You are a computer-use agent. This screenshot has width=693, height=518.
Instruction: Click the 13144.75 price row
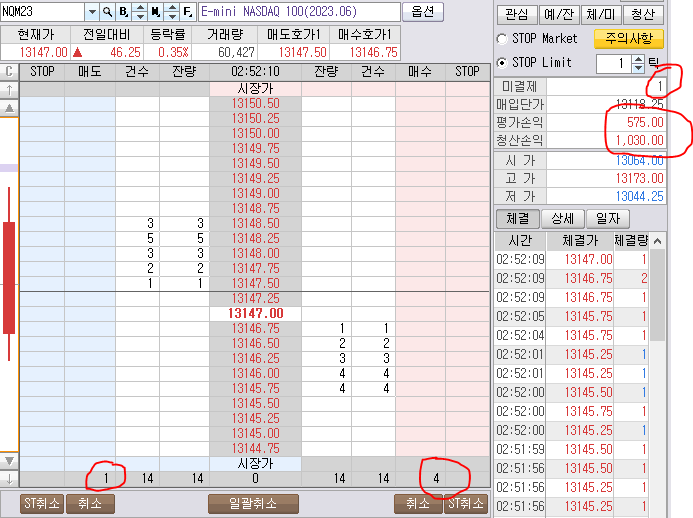(255, 448)
